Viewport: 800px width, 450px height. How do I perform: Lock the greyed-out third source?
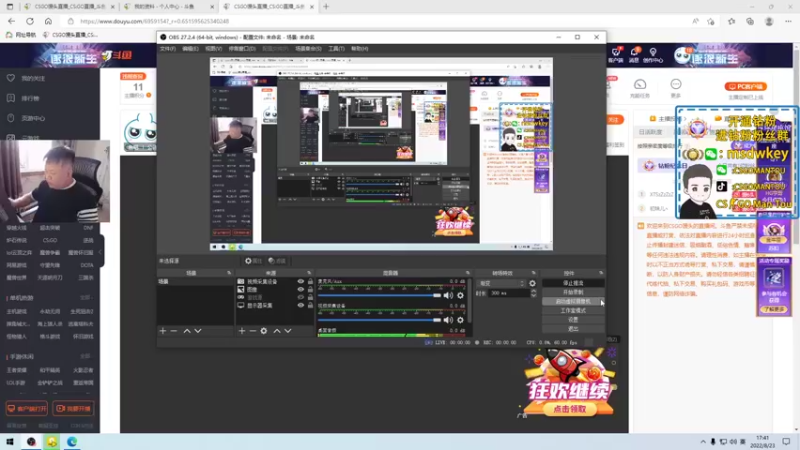(310, 297)
